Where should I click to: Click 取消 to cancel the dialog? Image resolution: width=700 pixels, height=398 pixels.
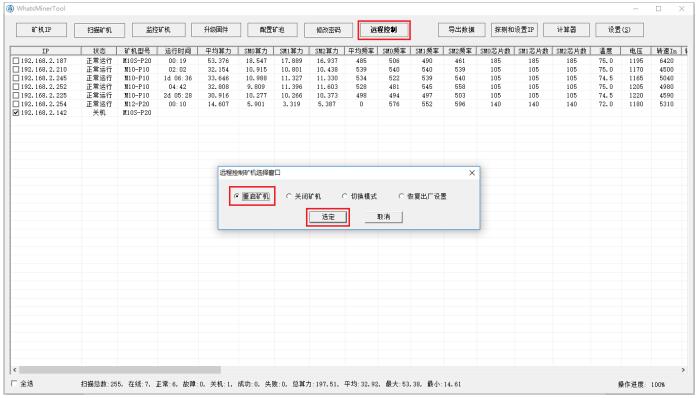click(383, 217)
